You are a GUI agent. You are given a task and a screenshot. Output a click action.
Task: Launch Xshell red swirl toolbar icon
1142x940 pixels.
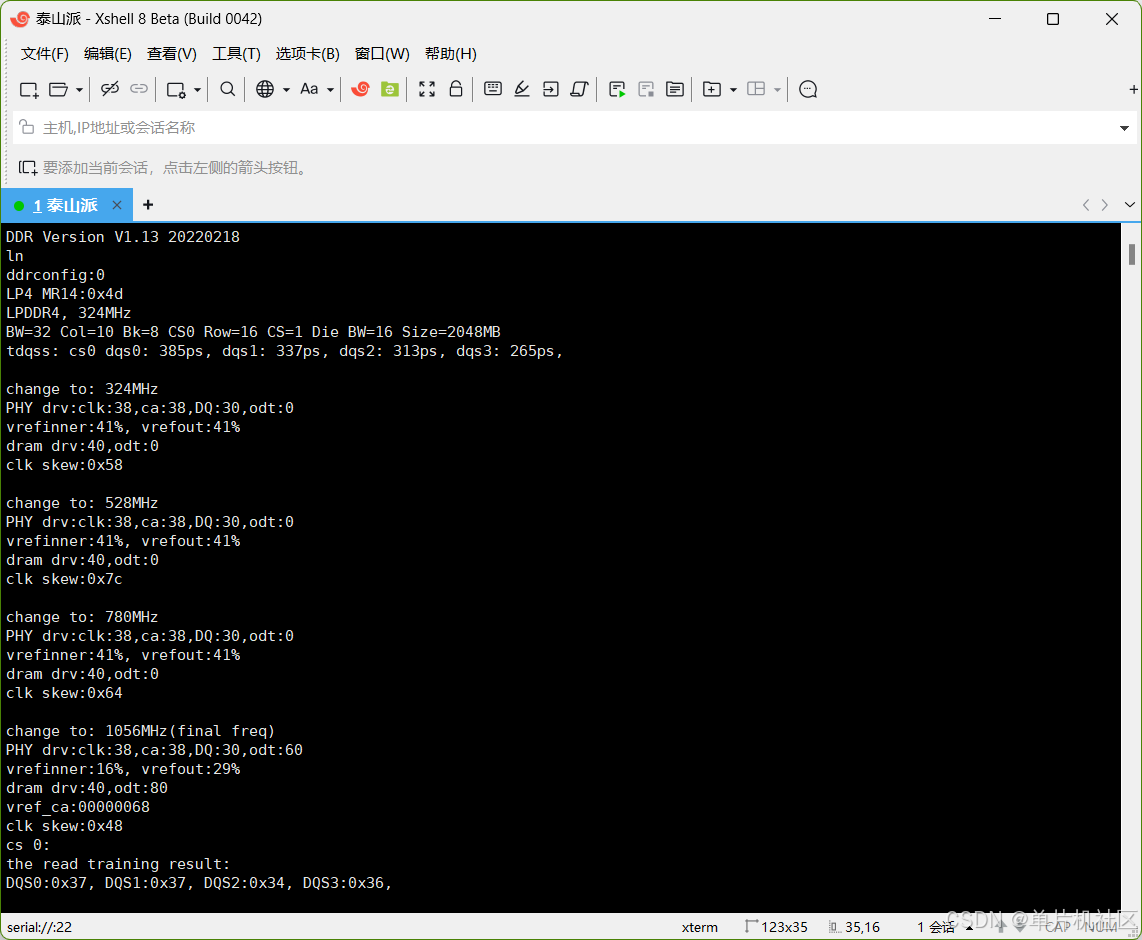(x=361, y=89)
